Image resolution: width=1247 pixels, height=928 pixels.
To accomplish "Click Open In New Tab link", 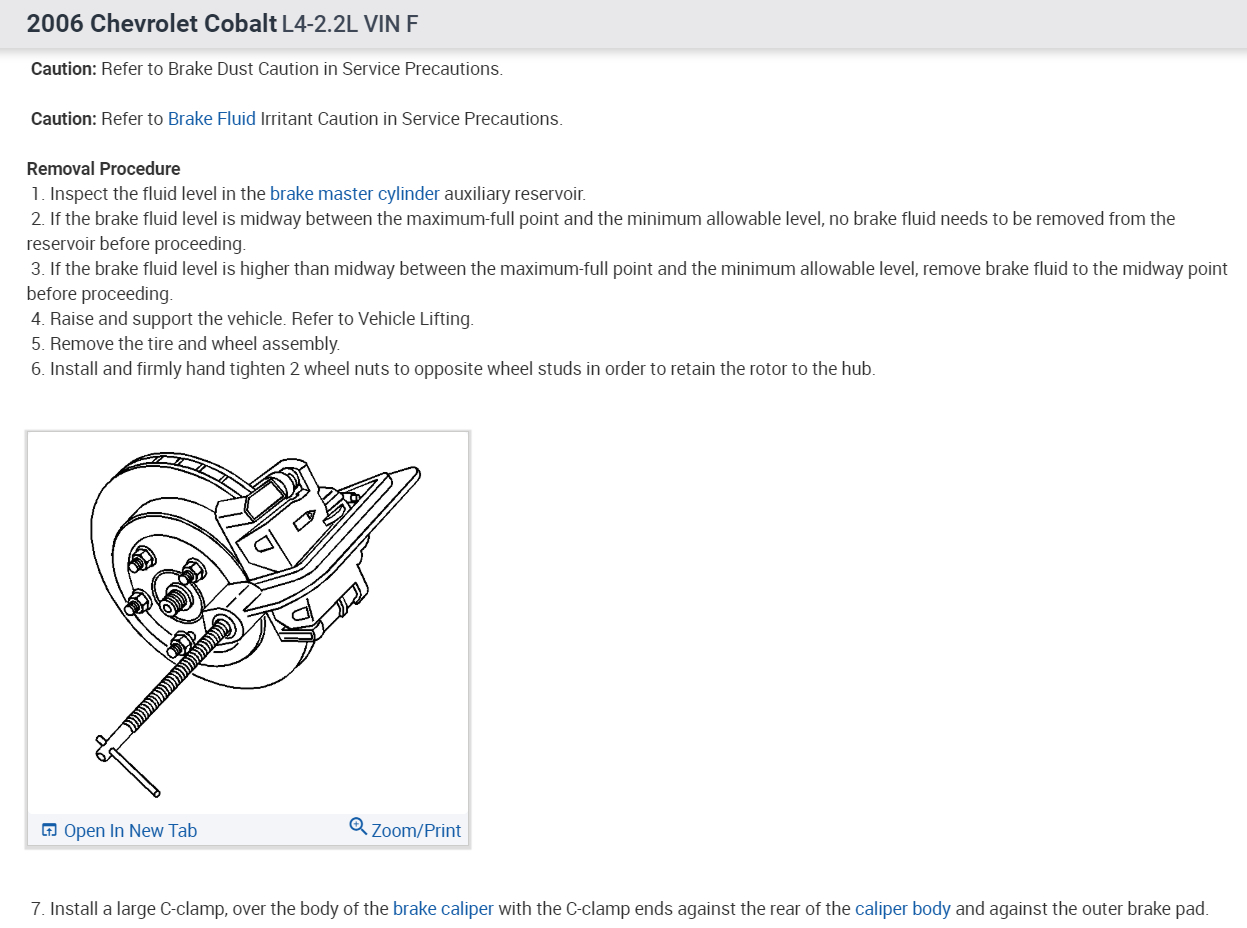I will pos(130,831).
